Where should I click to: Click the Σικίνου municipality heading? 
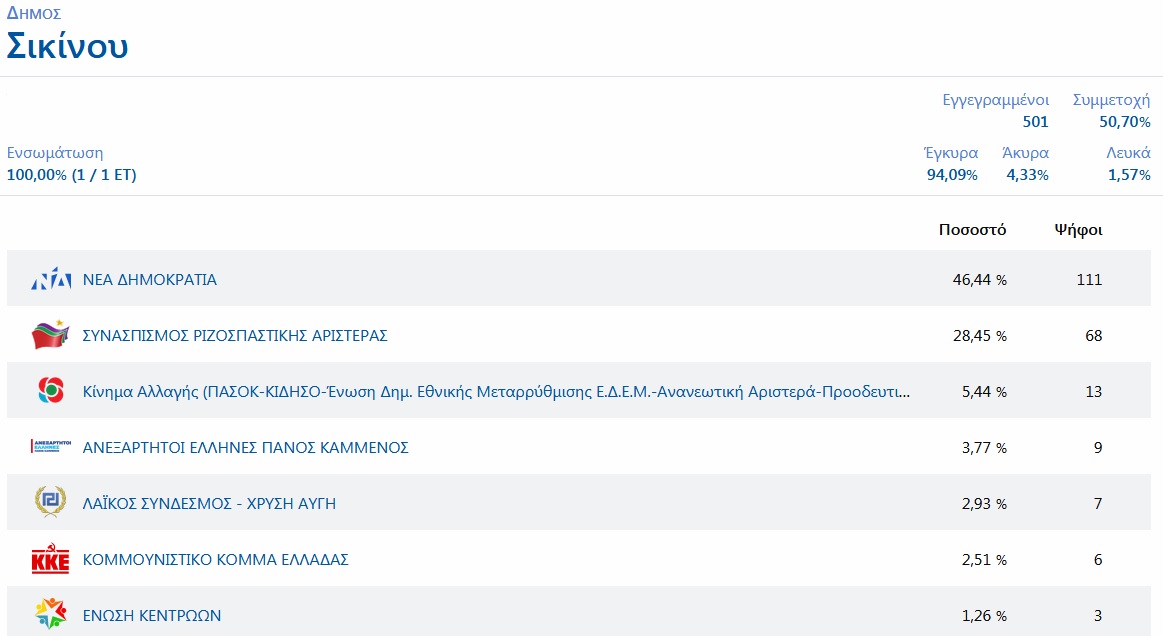point(68,46)
